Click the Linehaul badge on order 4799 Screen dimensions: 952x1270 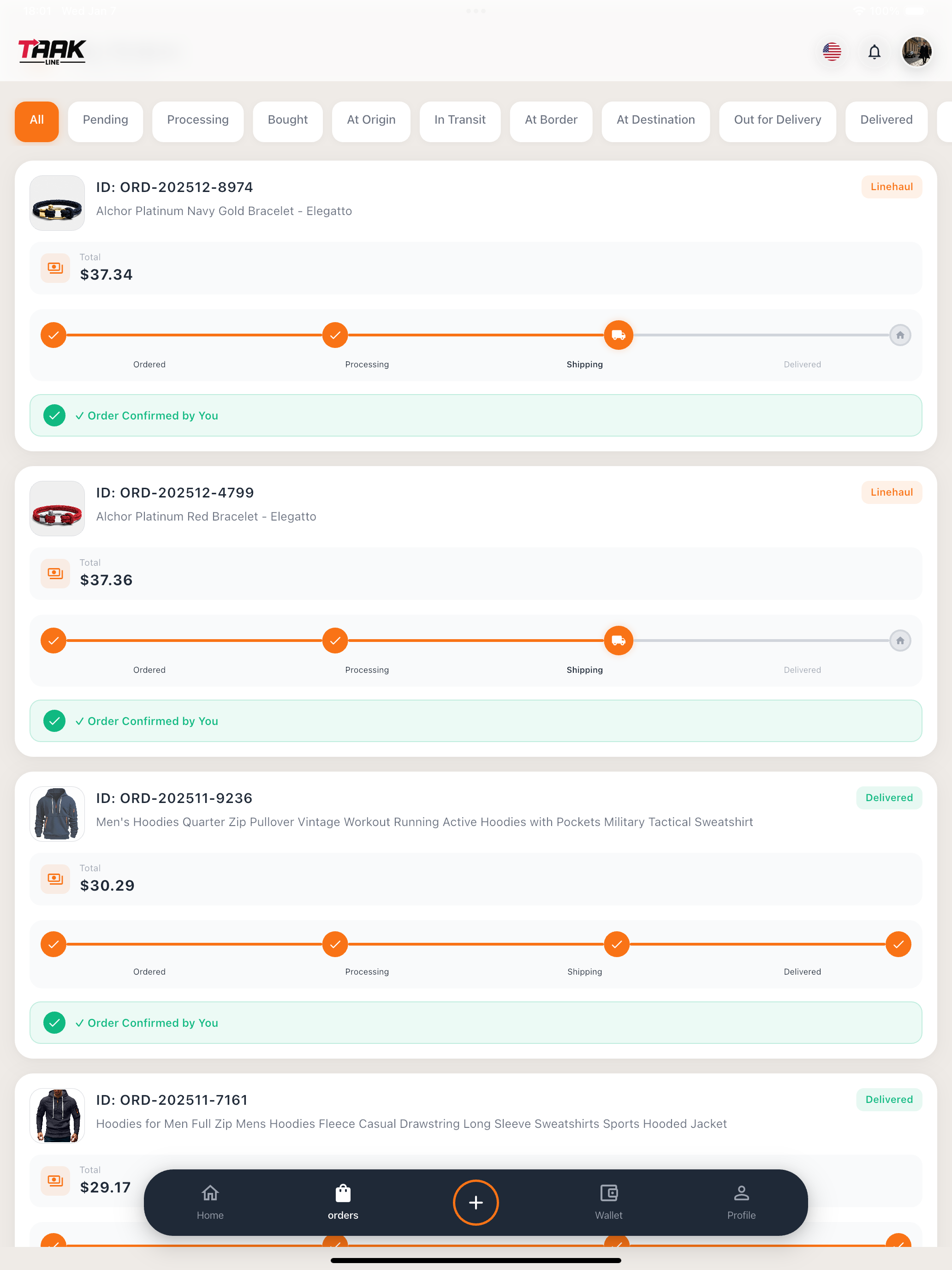(x=891, y=492)
